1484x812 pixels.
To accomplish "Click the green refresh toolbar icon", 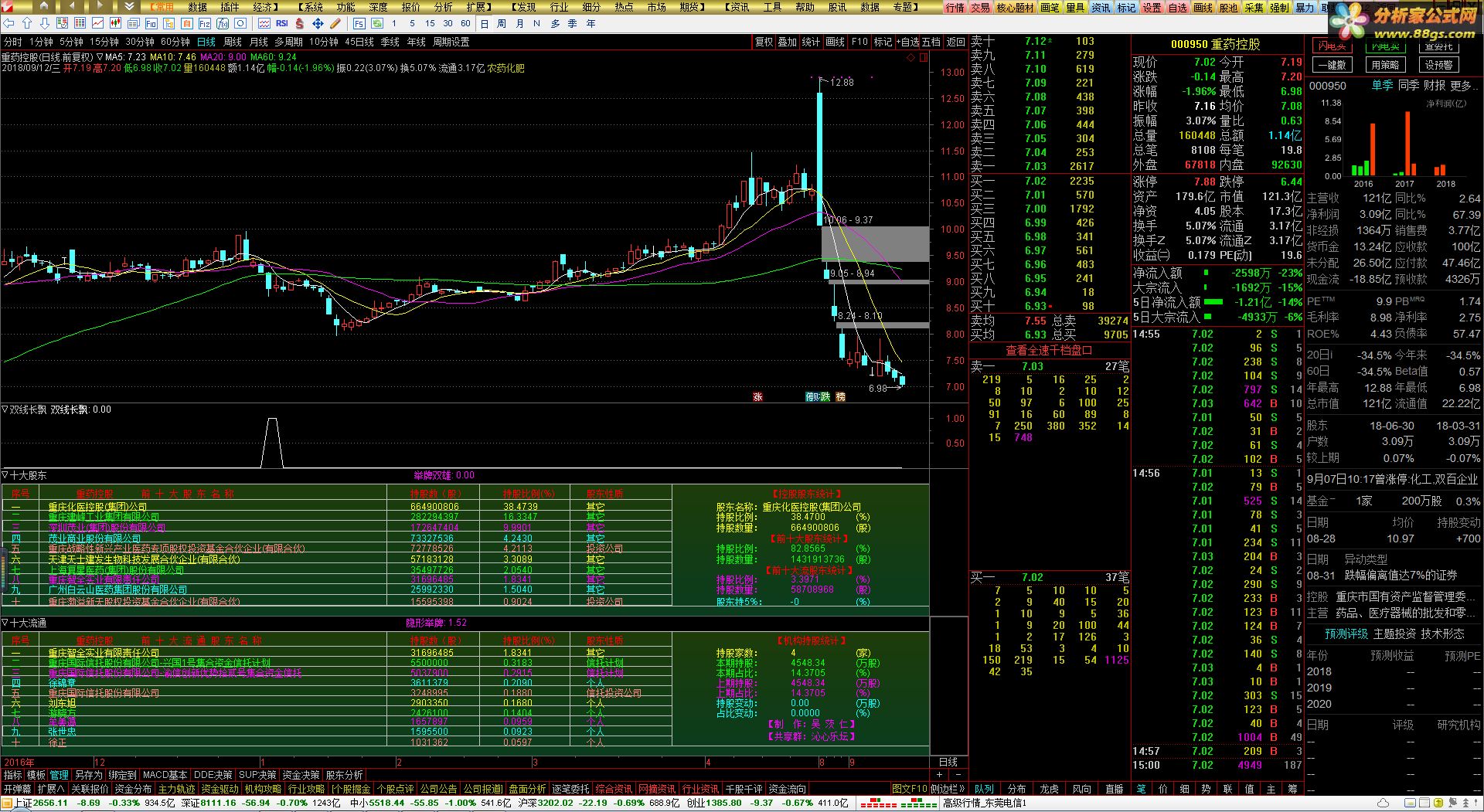I will (377, 23).
